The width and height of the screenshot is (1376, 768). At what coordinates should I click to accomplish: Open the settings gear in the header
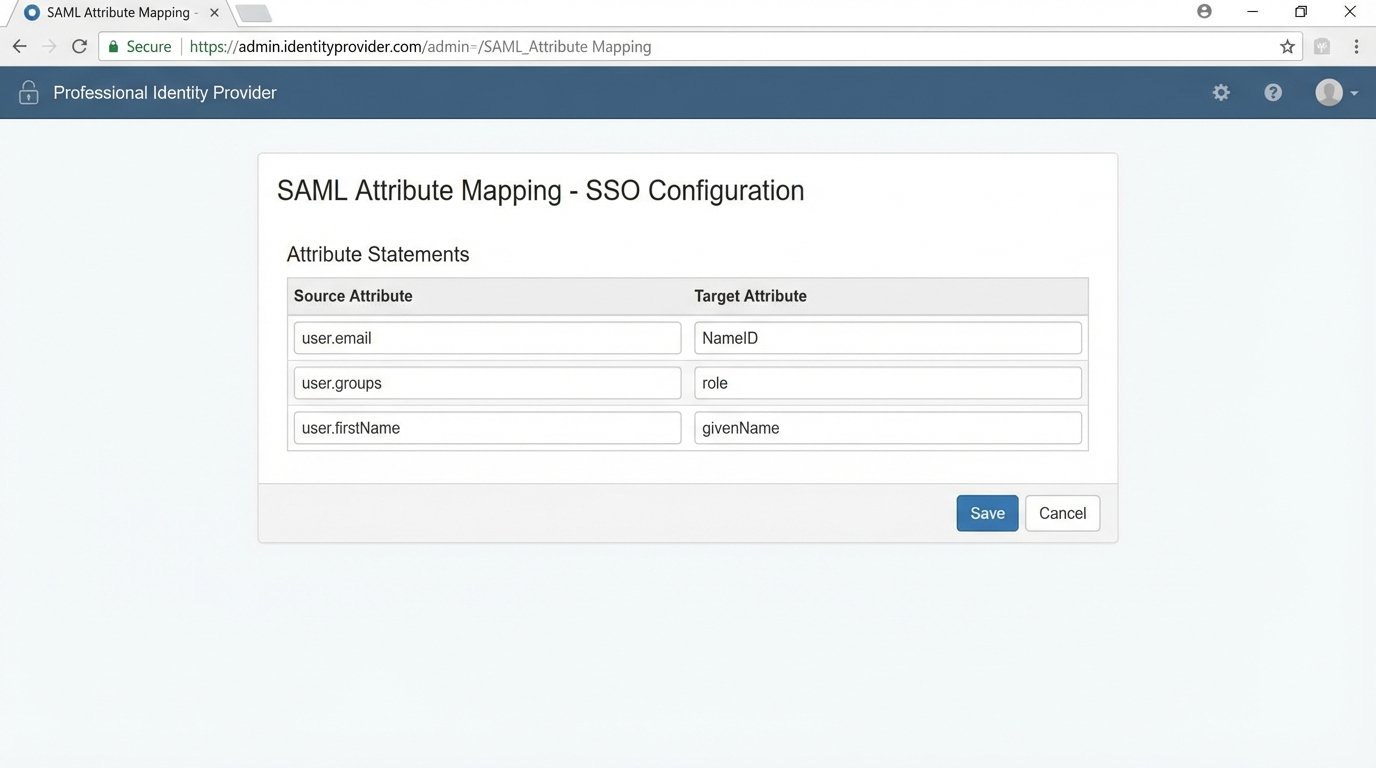click(1221, 92)
